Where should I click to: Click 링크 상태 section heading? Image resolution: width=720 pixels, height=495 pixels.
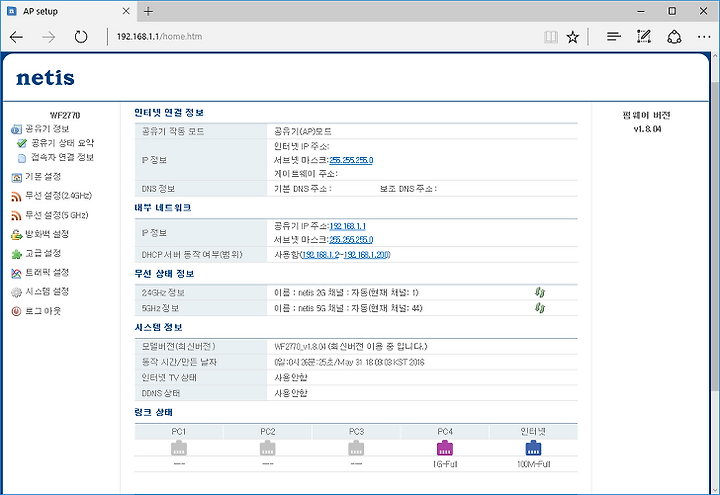[x=153, y=412]
